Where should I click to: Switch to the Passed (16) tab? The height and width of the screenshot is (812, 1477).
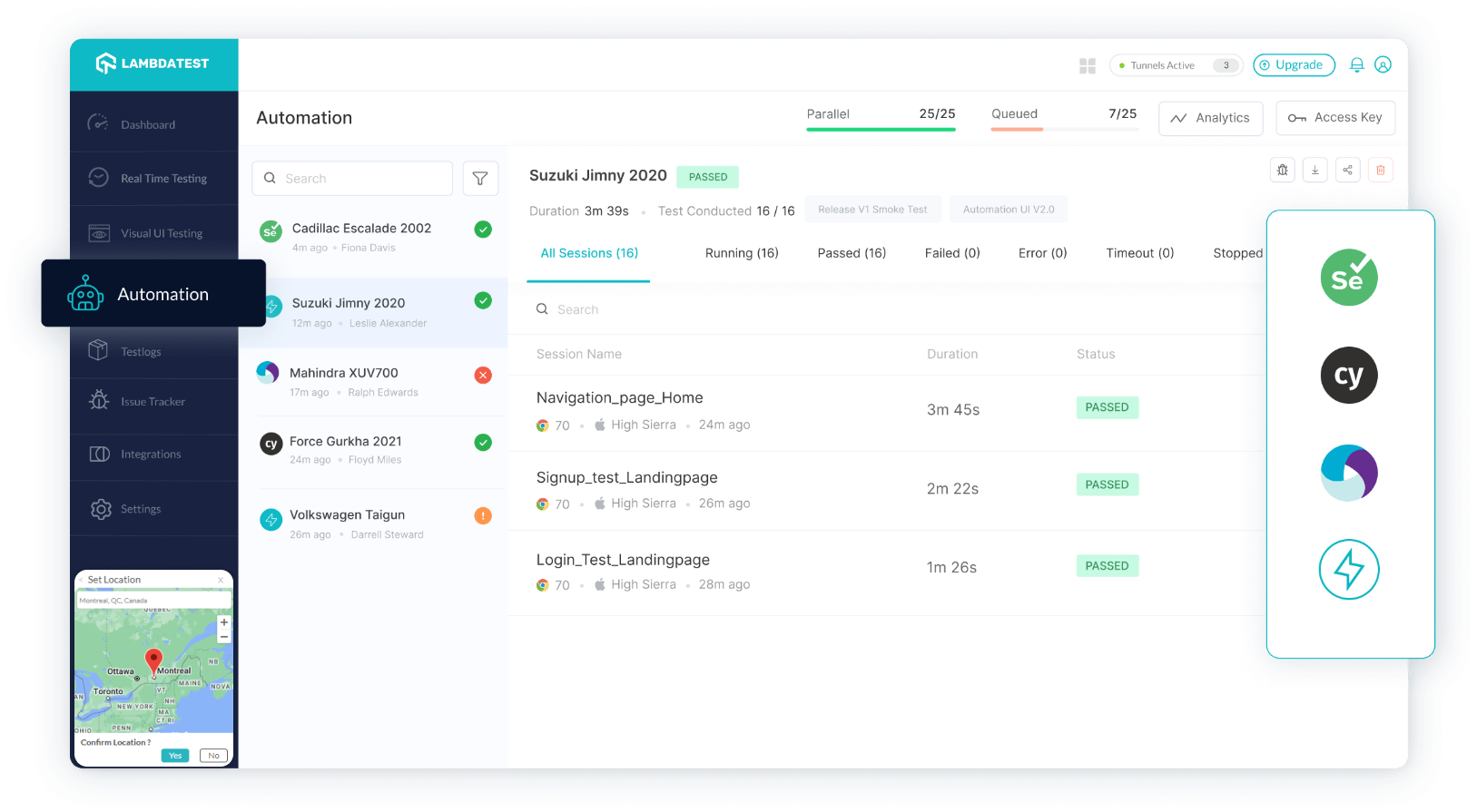tap(851, 253)
